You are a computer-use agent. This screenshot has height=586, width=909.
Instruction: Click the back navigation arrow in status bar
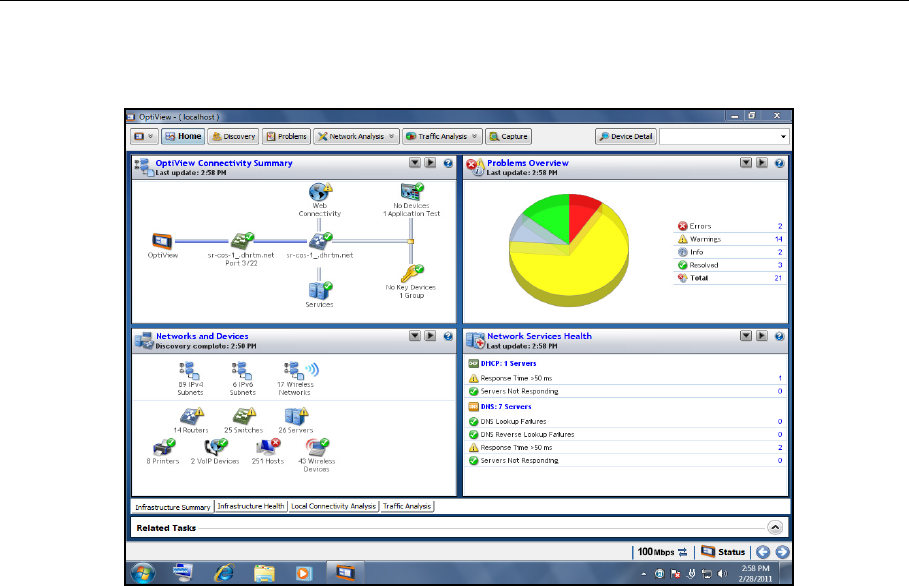tap(763, 552)
